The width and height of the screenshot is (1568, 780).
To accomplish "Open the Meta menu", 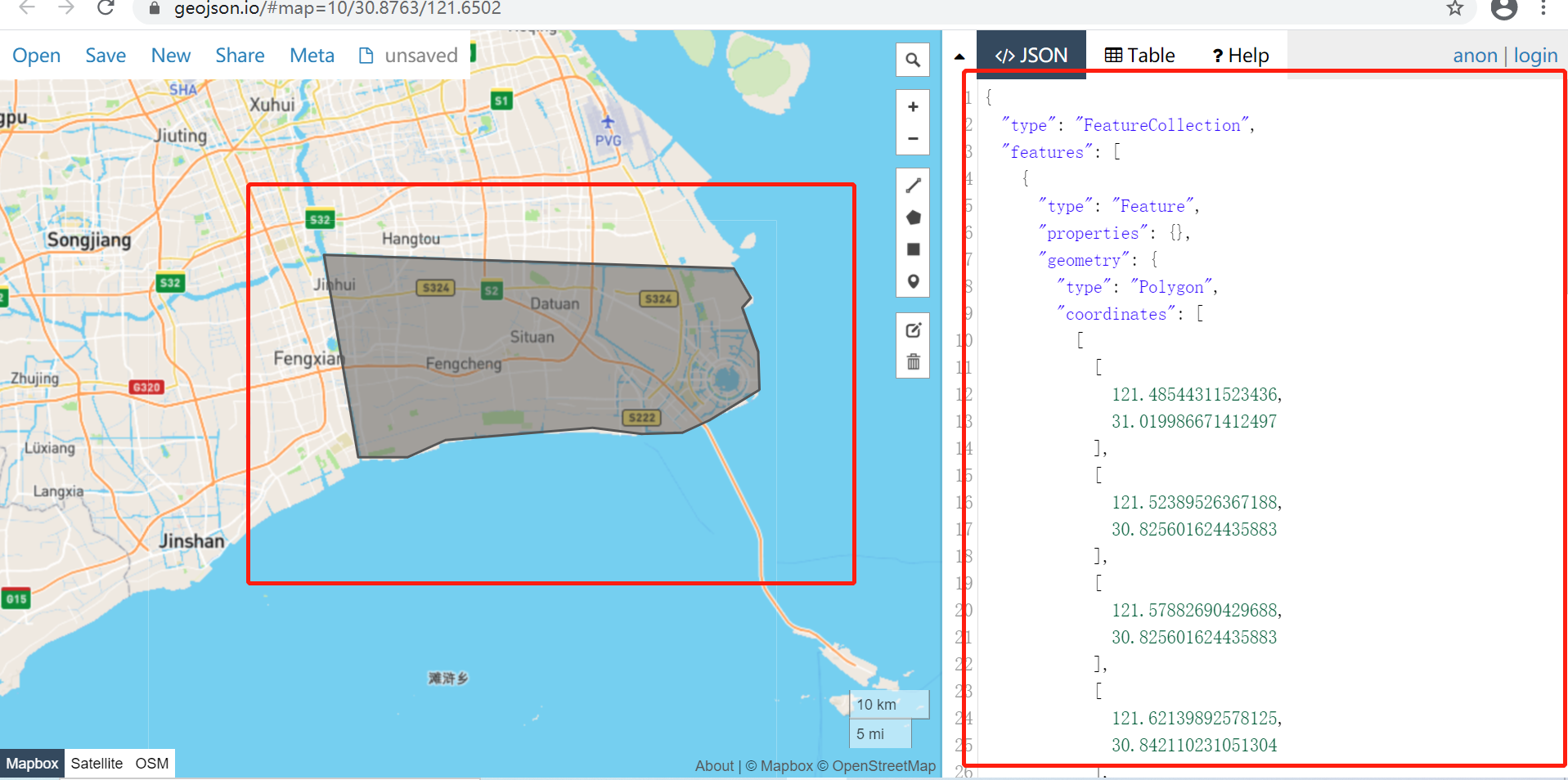I will click(312, 55).
